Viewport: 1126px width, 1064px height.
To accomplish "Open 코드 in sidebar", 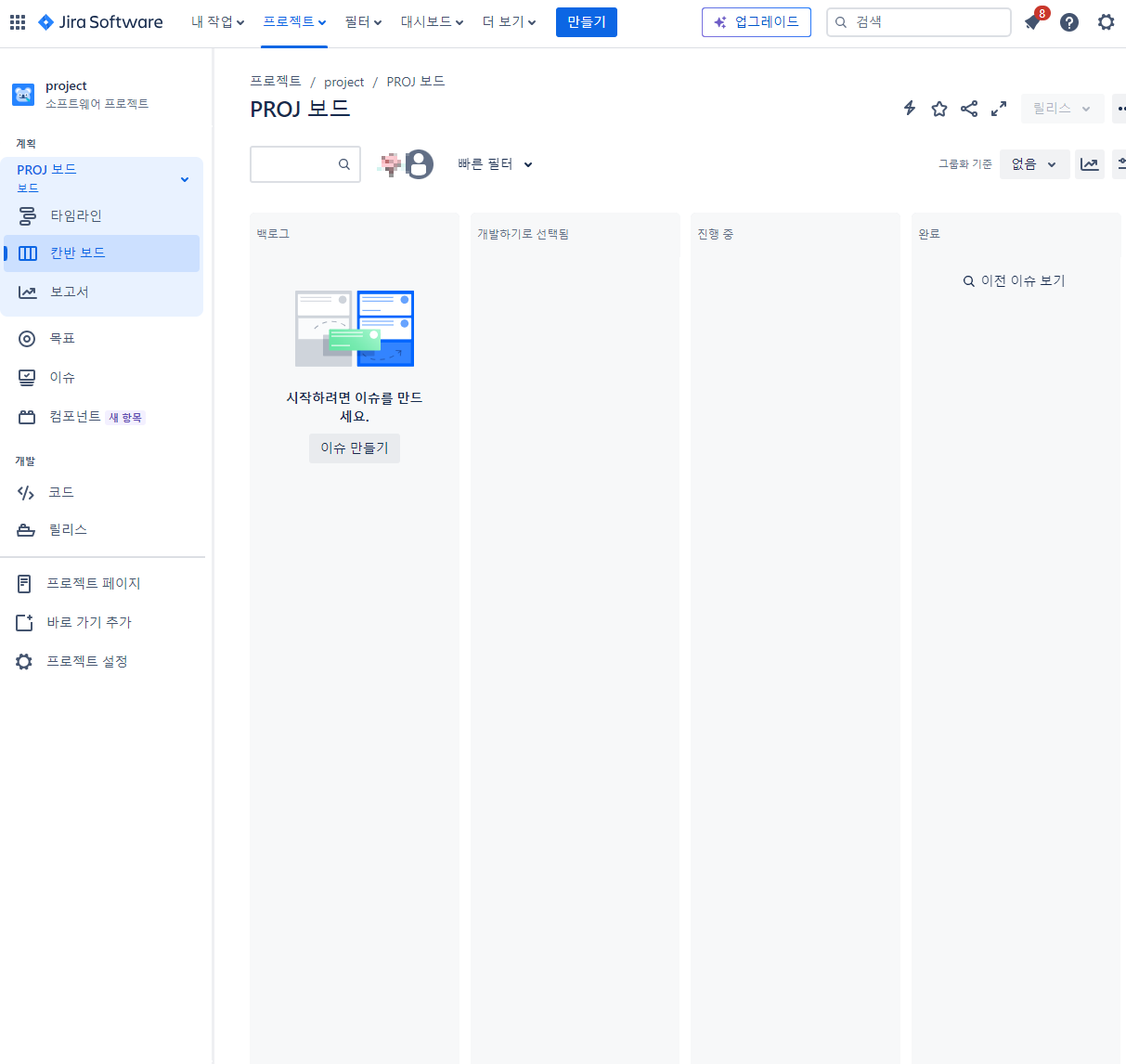I will (x=102, y=492).
